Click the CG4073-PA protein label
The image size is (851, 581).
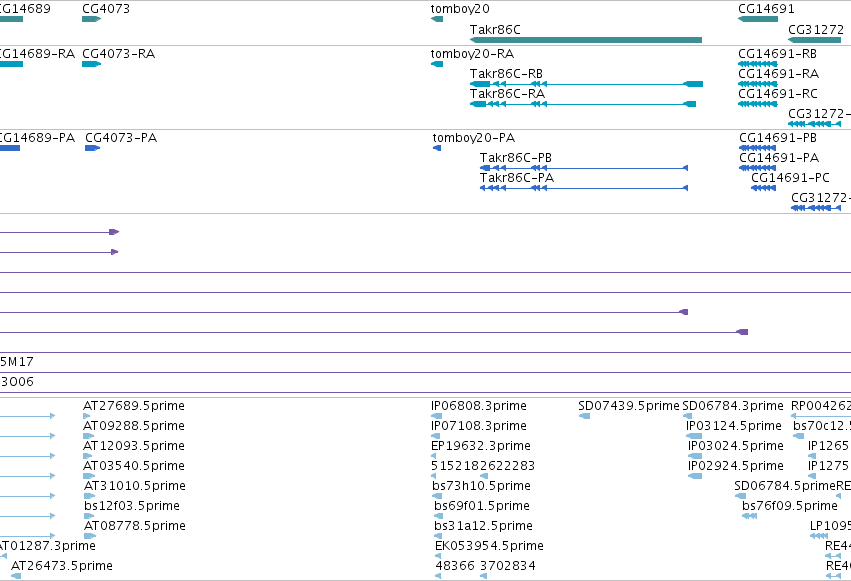click(121, 138)
